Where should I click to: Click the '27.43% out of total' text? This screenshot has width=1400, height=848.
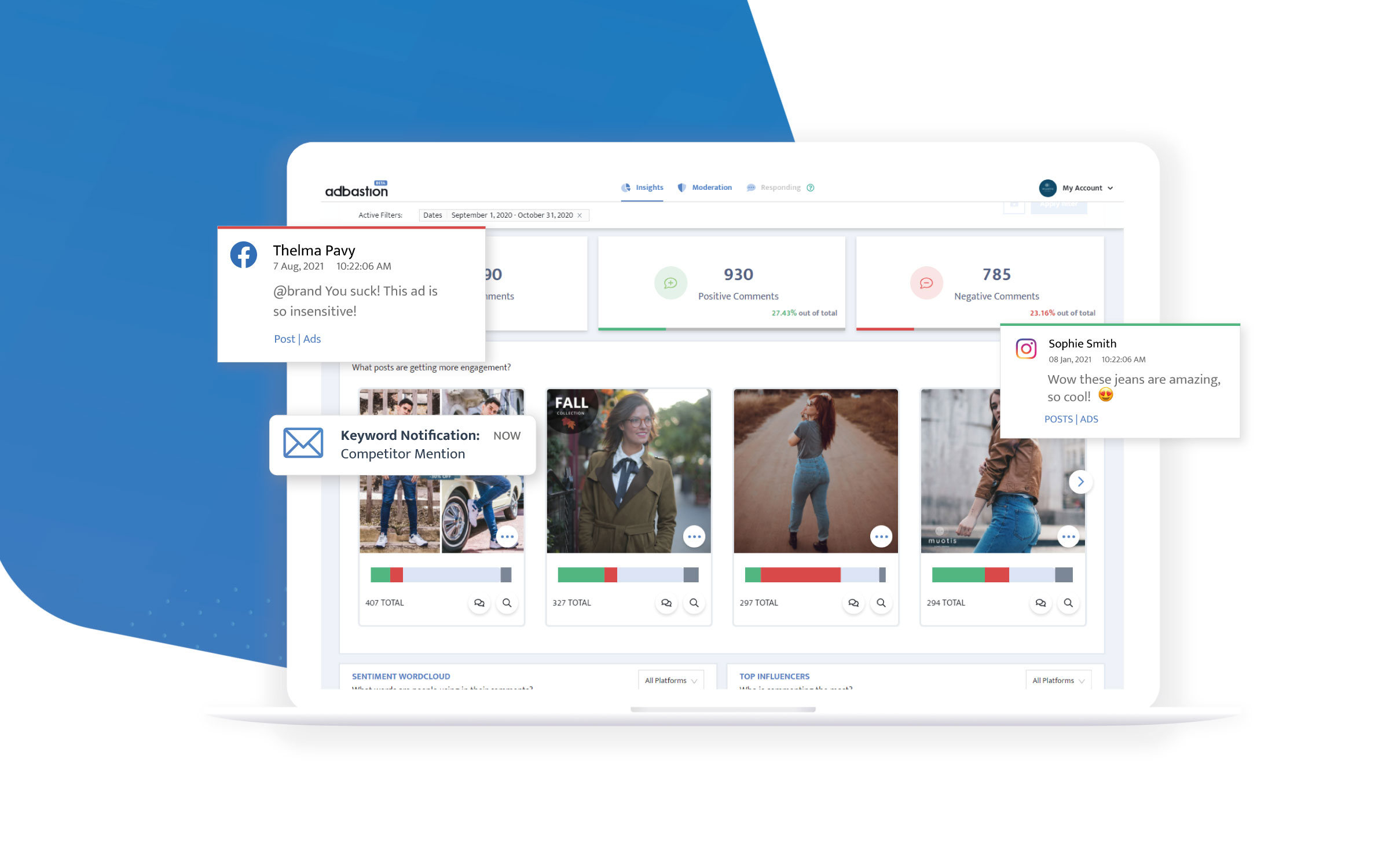click(x=804, y=313)
